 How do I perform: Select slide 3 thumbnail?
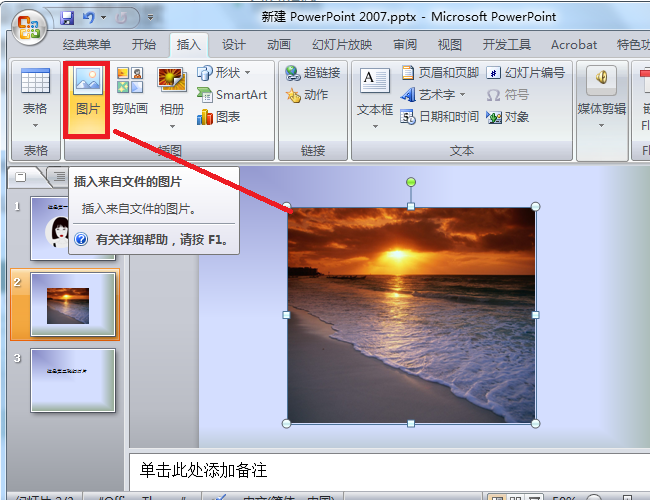click(73, 381)
